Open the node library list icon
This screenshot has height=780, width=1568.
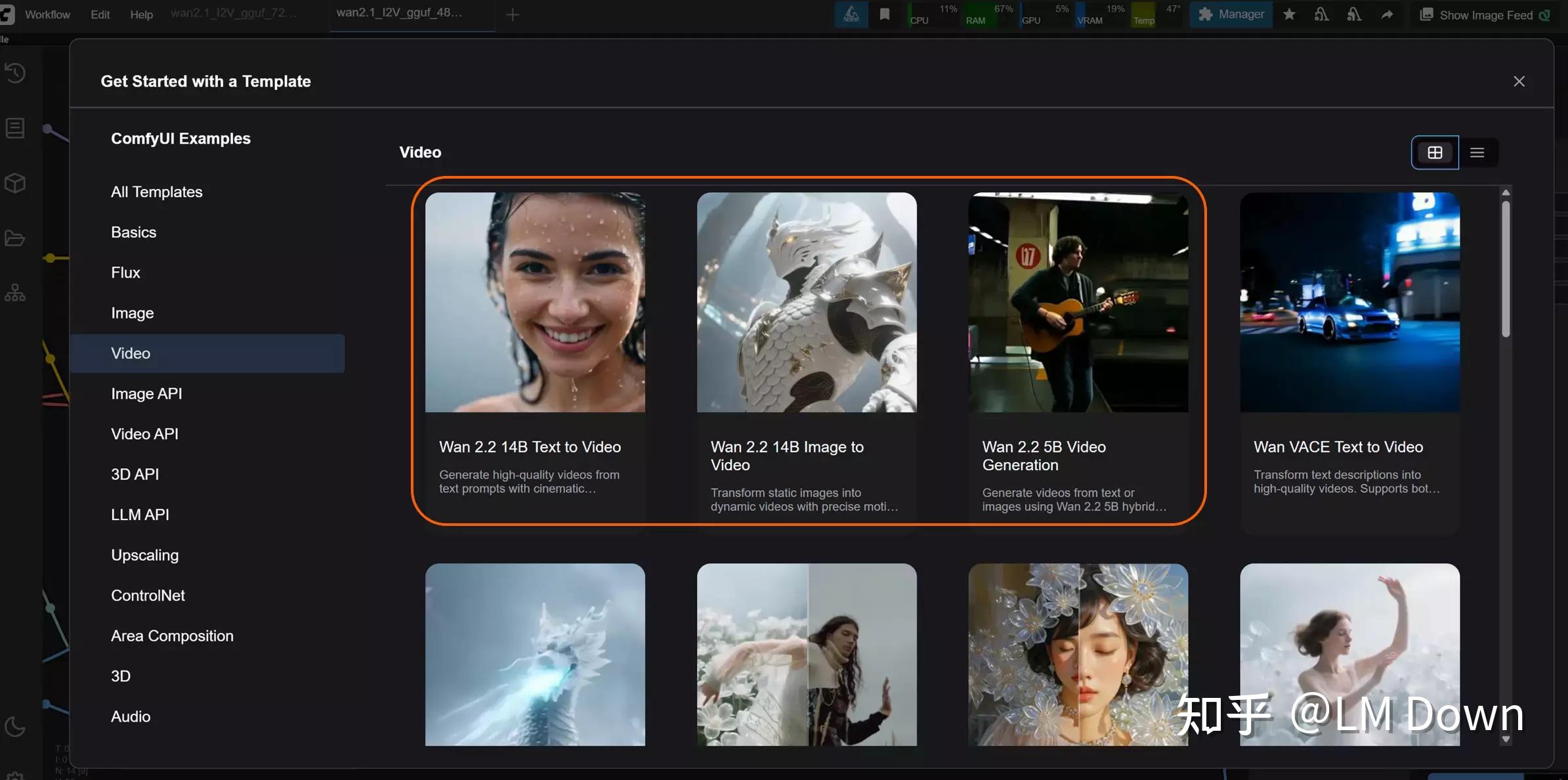point(15,127)
